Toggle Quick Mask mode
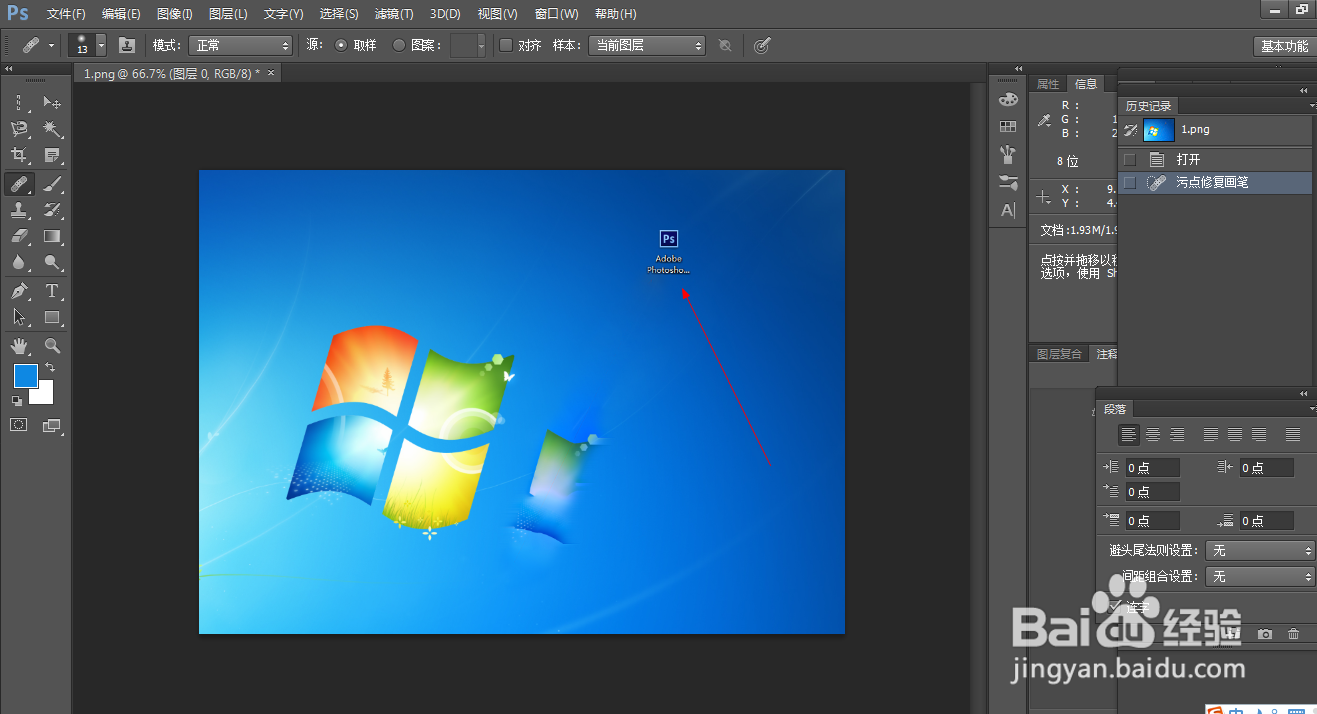Viewport: 1317px width, 714px height. 19,425
